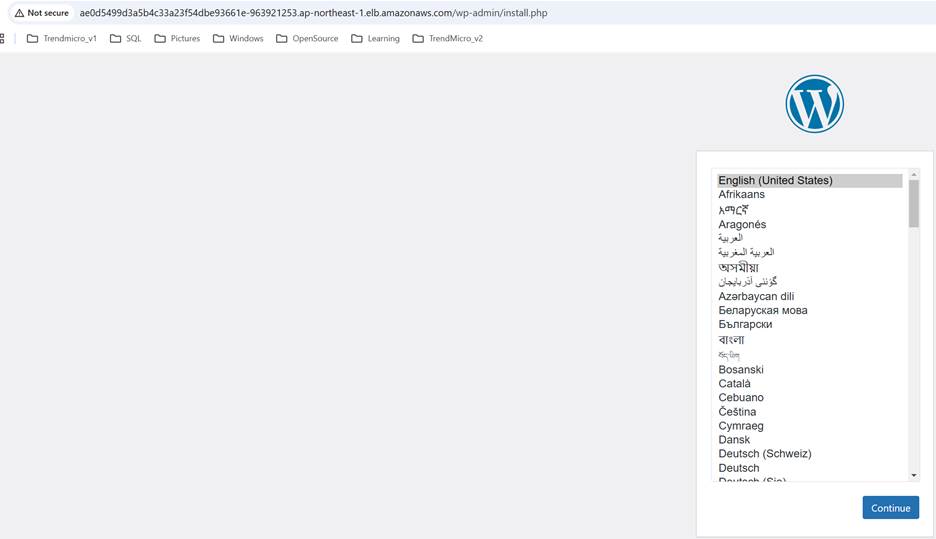The height and width of the screenshot is (539, 936).
Task: Open the Pictures bookmarks folder
Action: (177, 38)
